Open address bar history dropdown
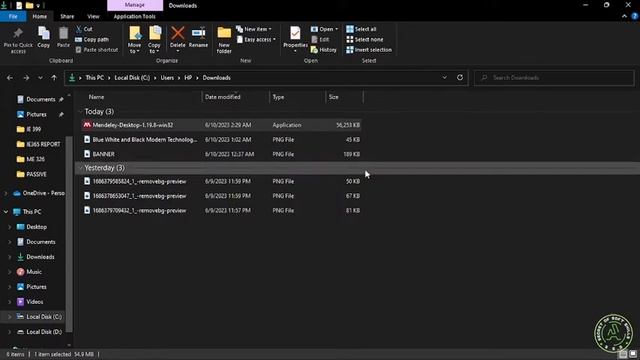 (444, 78)
